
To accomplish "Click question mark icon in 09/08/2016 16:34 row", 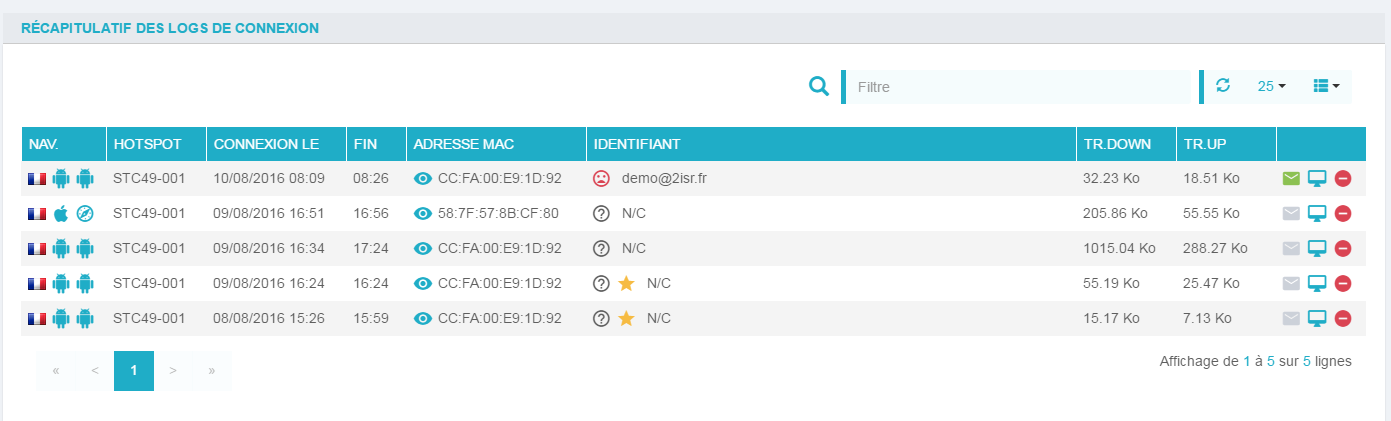I will [601, 248].
